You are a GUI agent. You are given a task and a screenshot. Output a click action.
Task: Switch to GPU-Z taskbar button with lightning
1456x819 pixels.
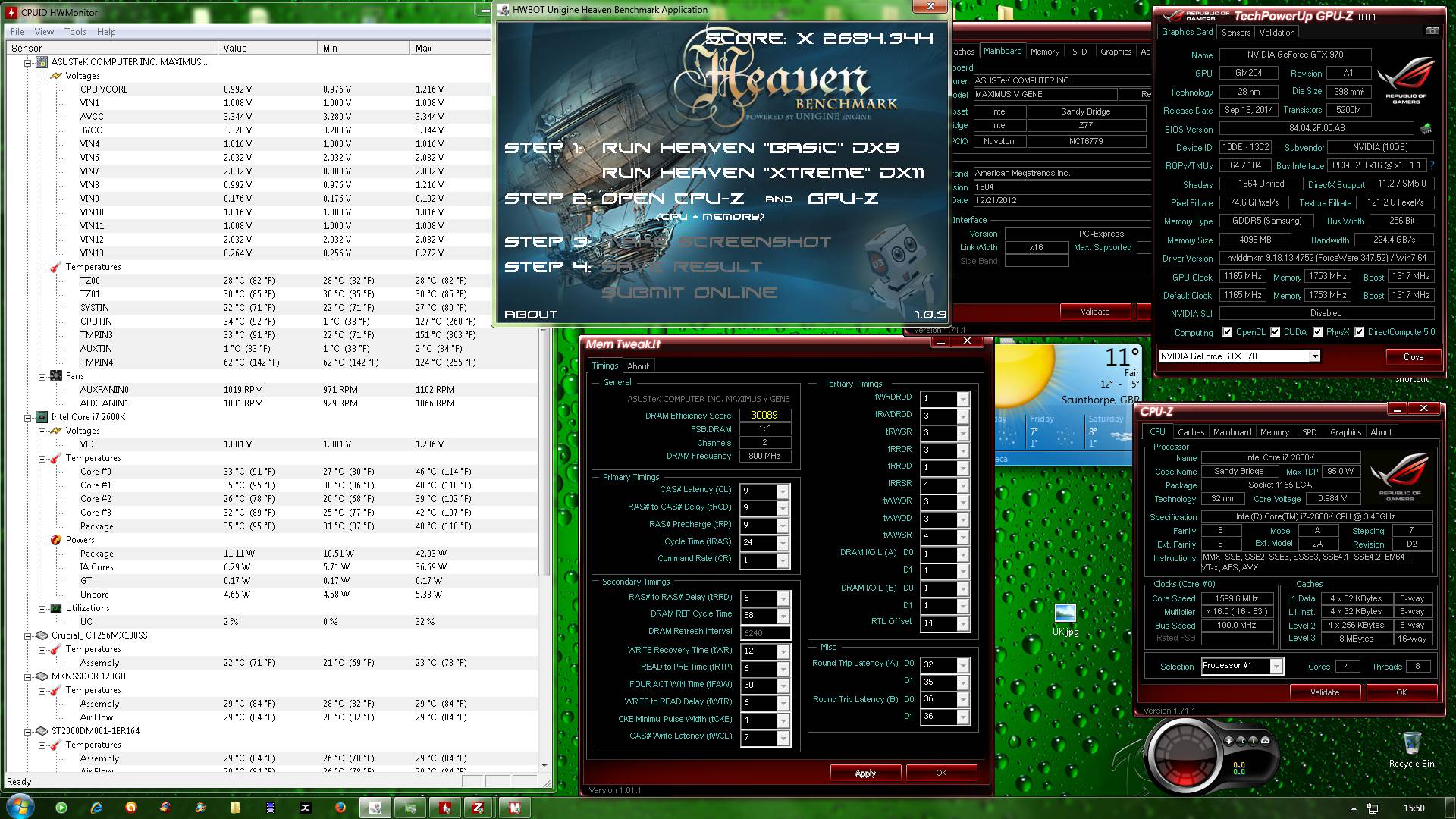(445, 808)
